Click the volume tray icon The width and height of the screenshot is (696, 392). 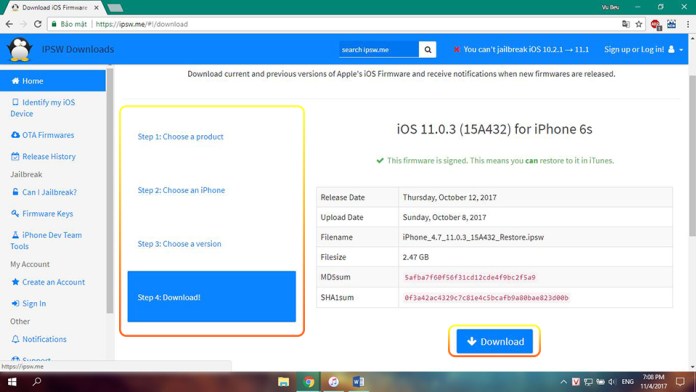[x=613, y=382]
